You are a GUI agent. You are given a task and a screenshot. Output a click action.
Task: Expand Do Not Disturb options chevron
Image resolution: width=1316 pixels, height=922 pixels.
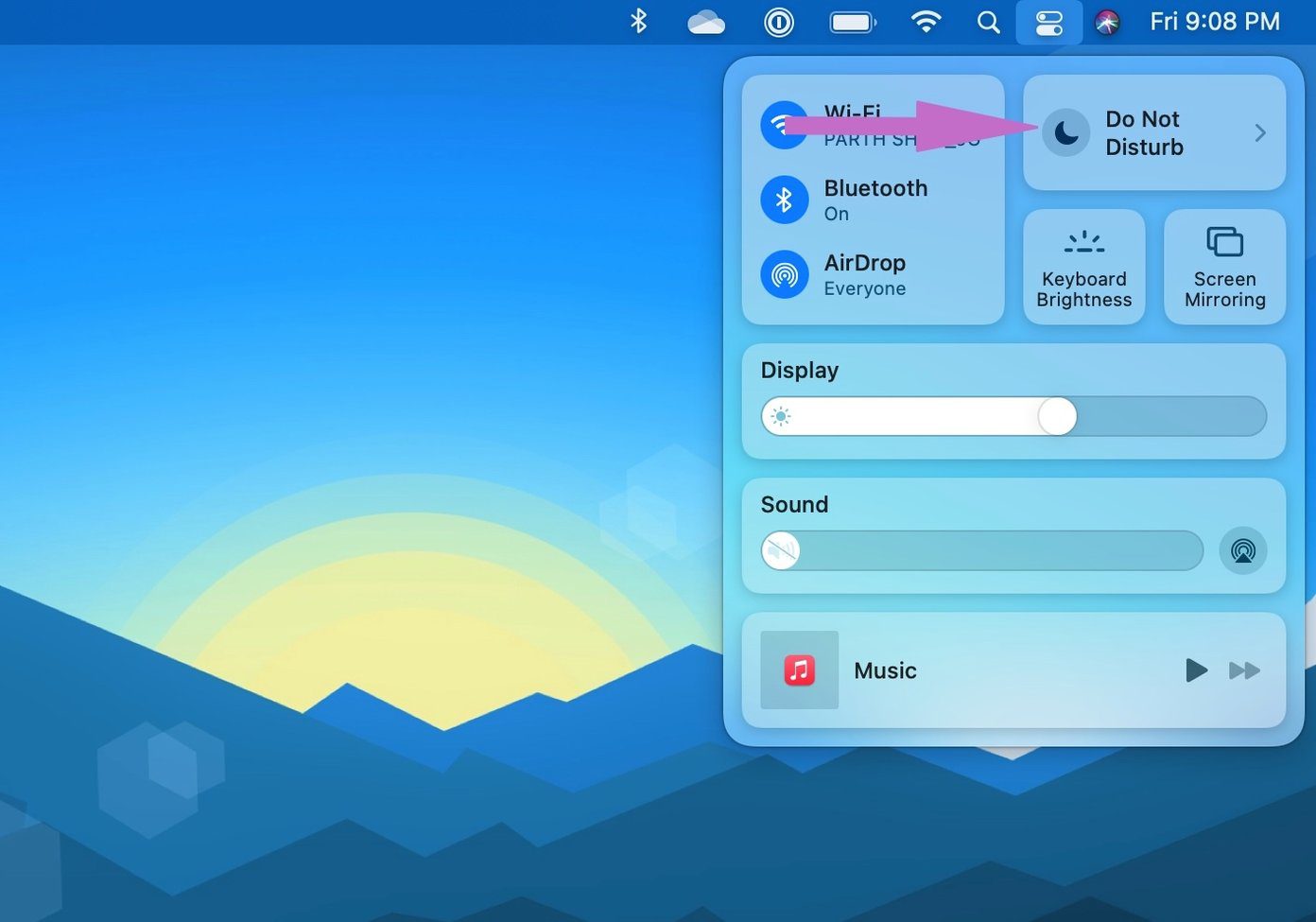click(x=1260, y=133)
